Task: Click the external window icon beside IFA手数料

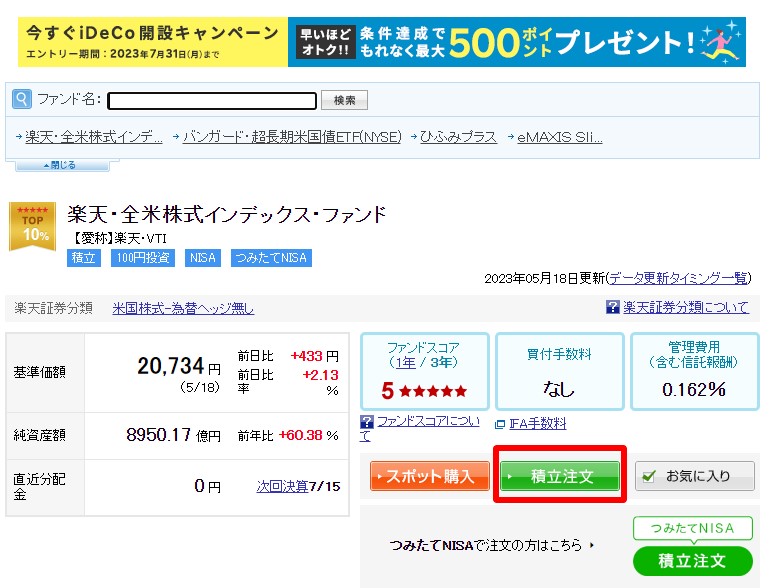Action: pos(500,424)
